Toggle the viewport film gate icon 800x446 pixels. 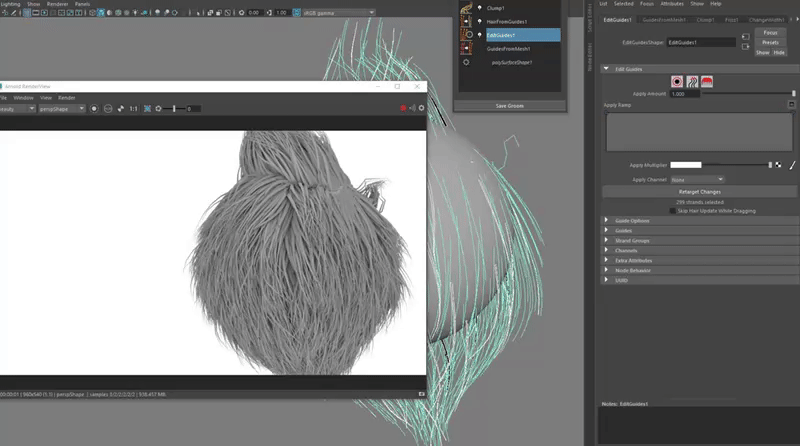coord(36,12)
